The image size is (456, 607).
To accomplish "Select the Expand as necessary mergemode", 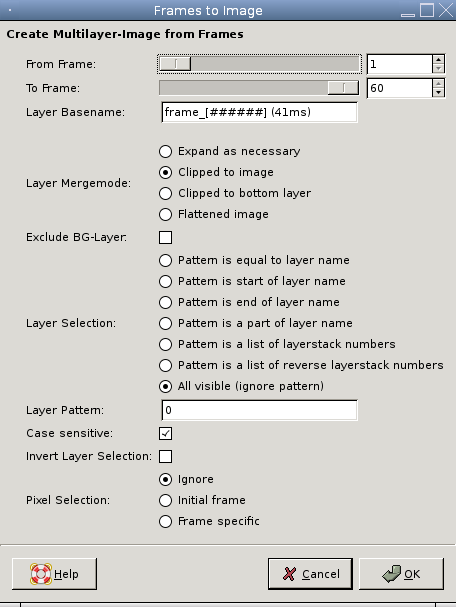I will pyautogui.click(x=230, y=151).
